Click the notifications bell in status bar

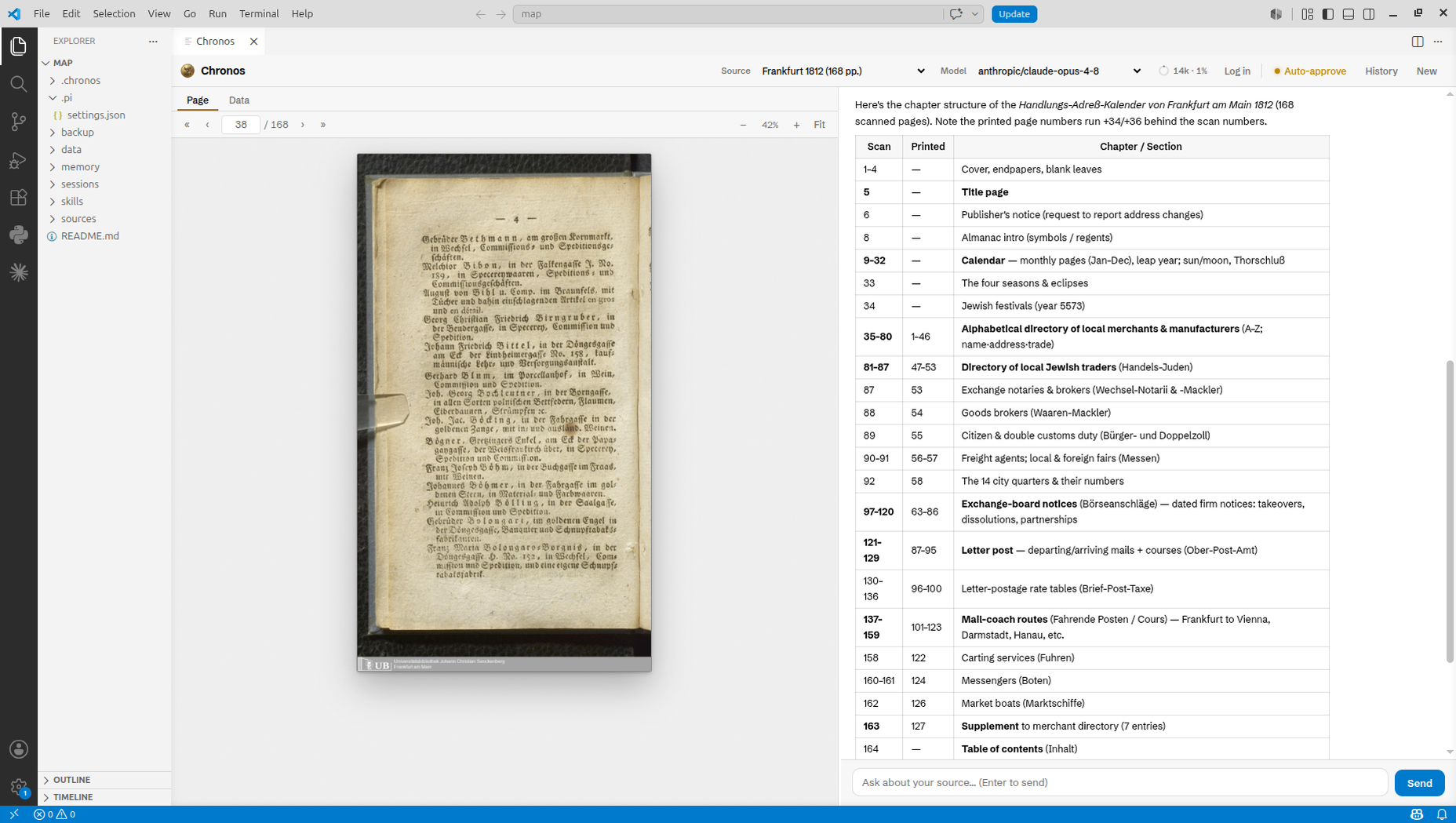click(x=1442, y=814)
